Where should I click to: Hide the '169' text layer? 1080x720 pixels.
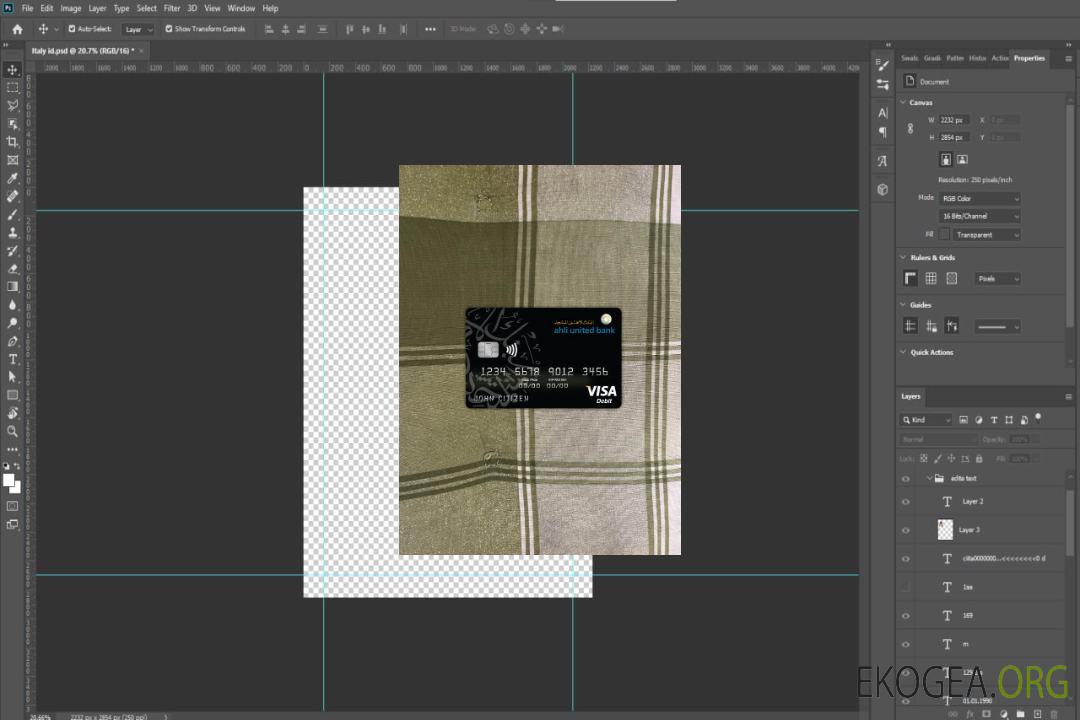point(906,616)
